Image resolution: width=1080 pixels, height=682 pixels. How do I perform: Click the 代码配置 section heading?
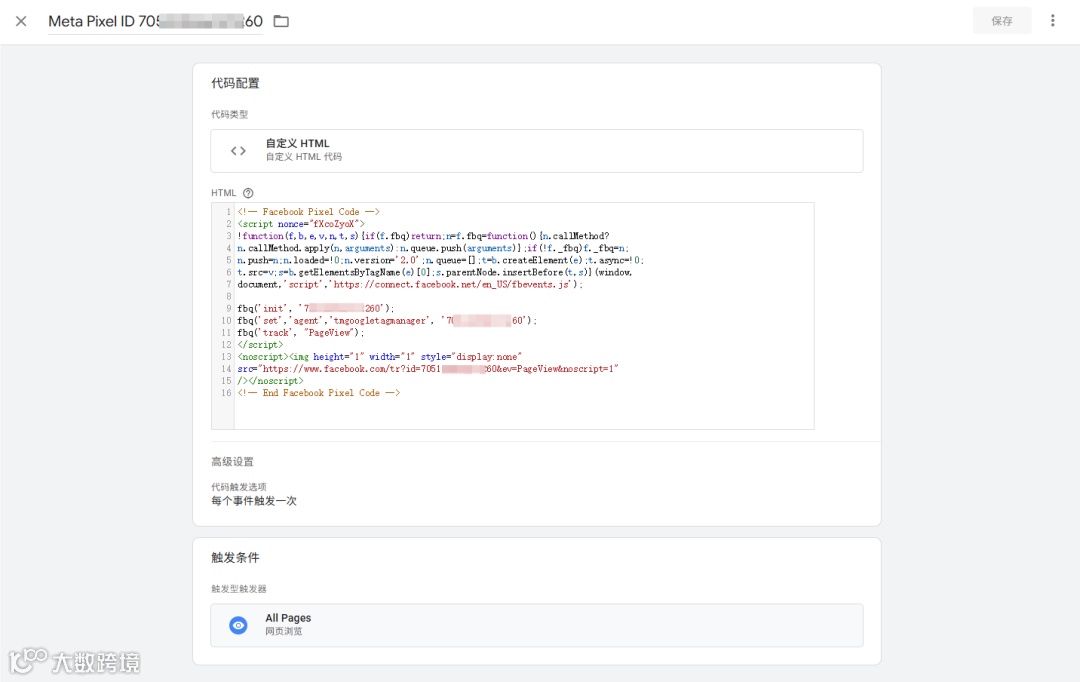click(x=235, y=83)
